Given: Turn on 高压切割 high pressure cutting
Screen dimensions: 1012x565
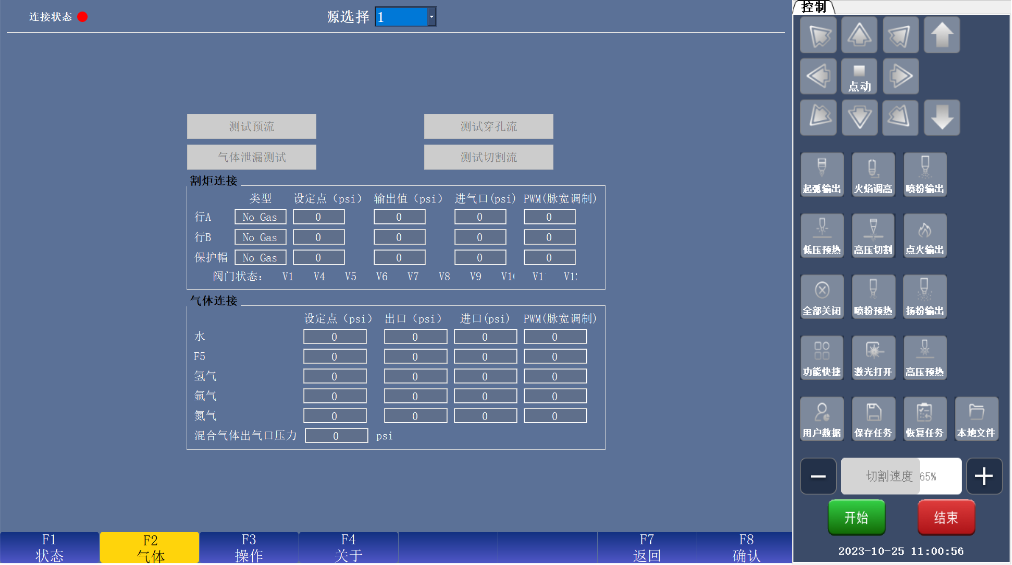Looking at the screenshot, I should [x=873, y=236].
